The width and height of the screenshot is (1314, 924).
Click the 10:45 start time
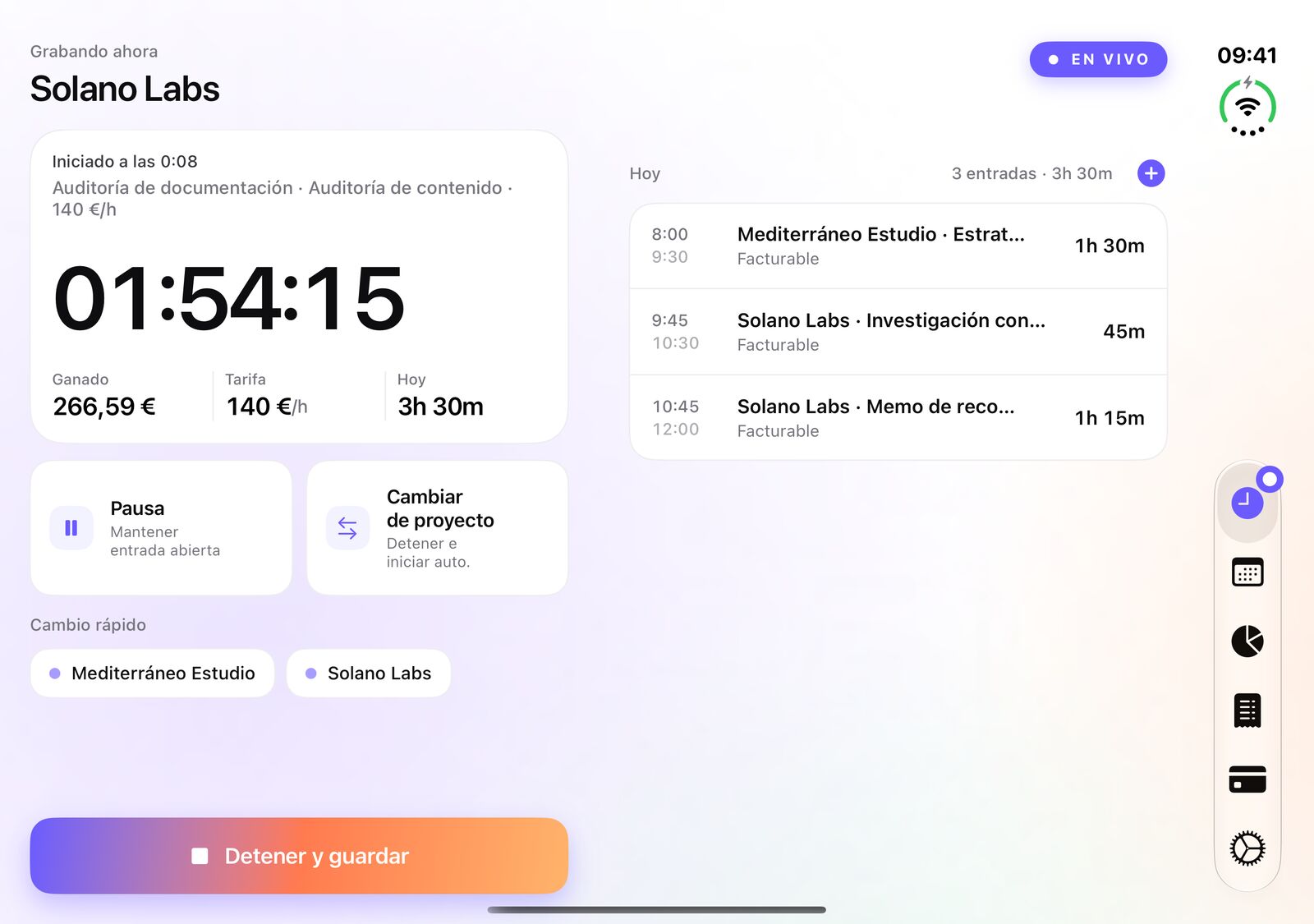click(x=675, y=407)
